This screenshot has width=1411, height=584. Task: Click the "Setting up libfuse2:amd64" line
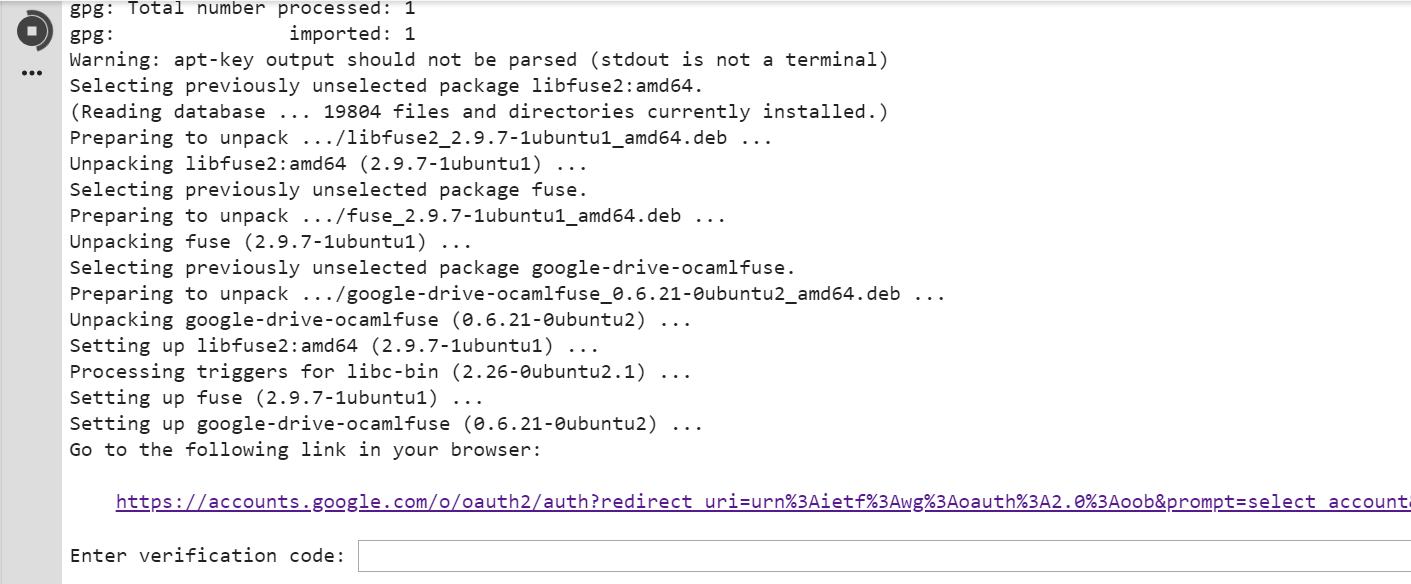point(334,346)
